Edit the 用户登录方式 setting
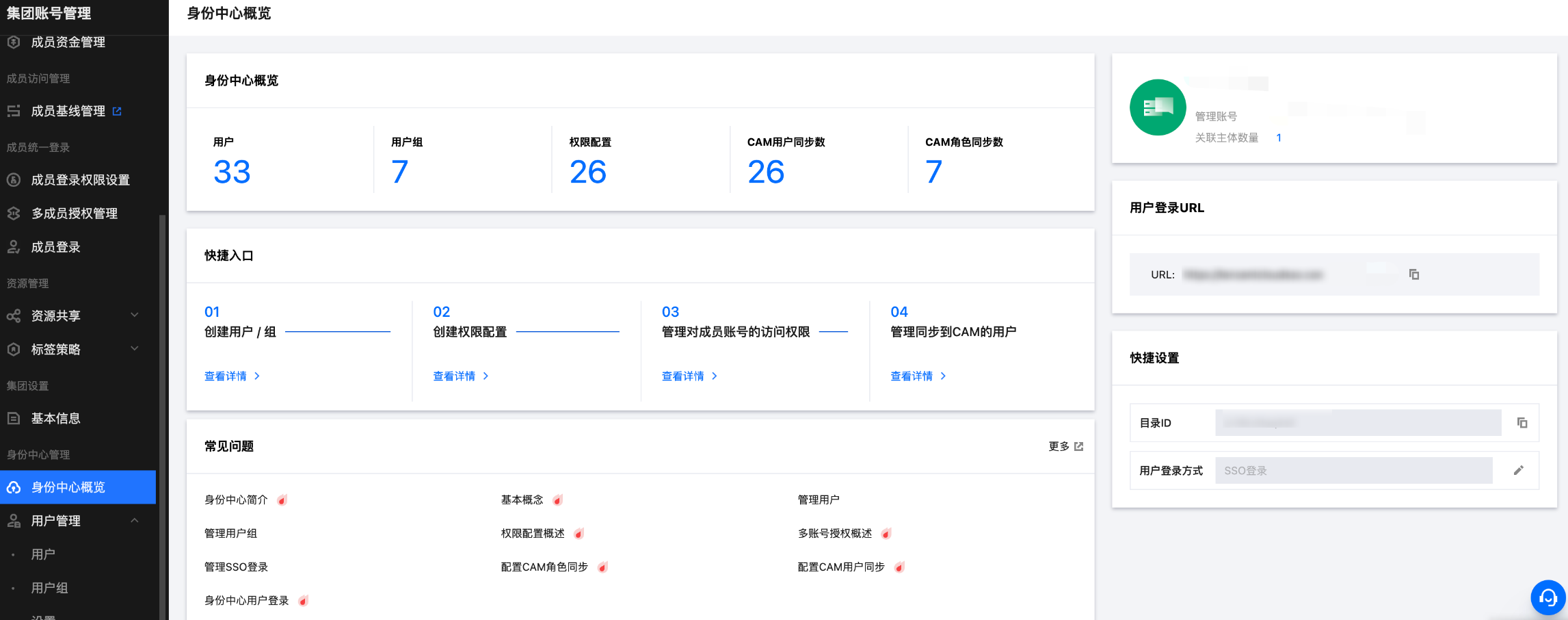 pos(1518,470)
